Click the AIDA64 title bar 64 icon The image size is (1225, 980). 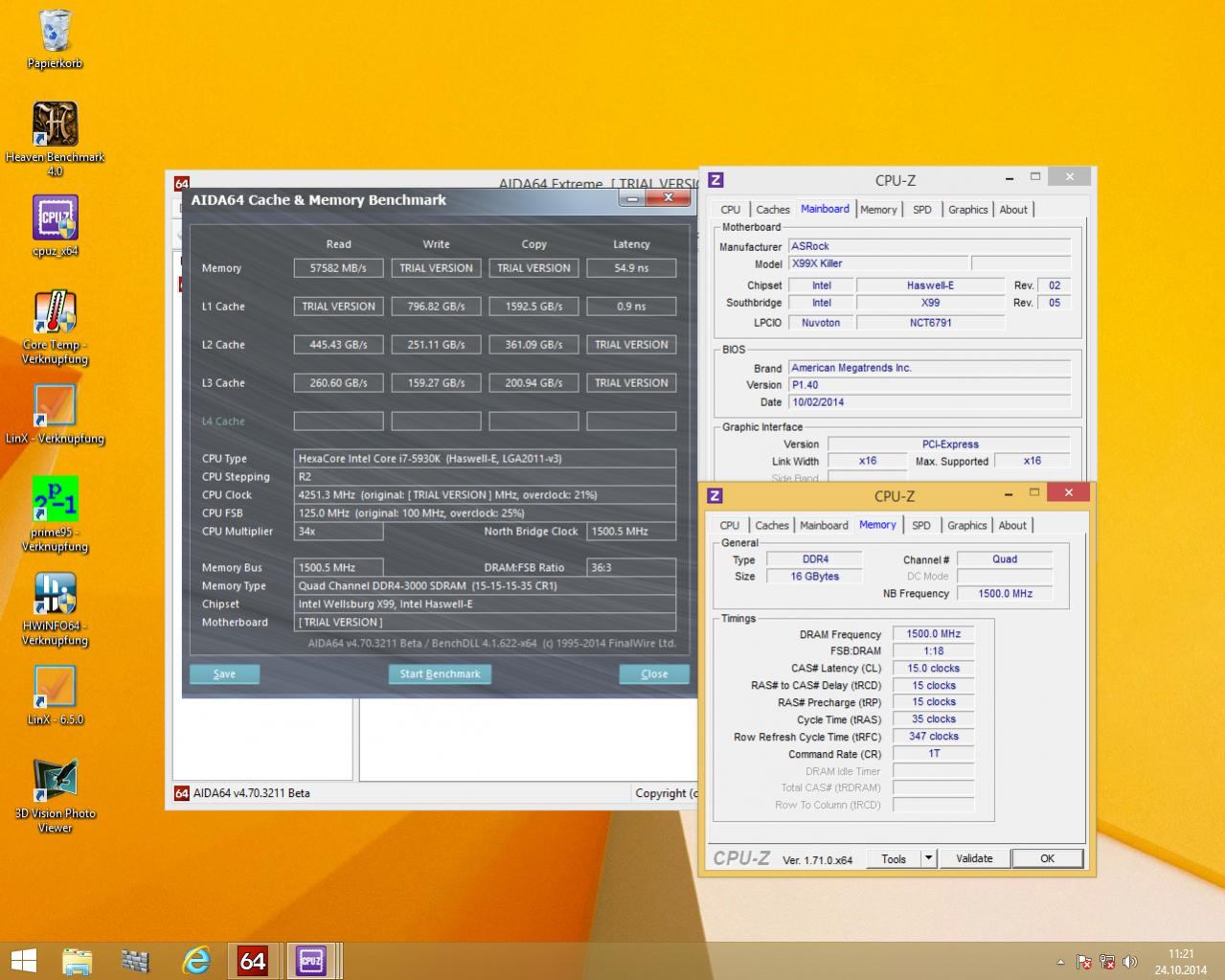(x=181, y=183)
